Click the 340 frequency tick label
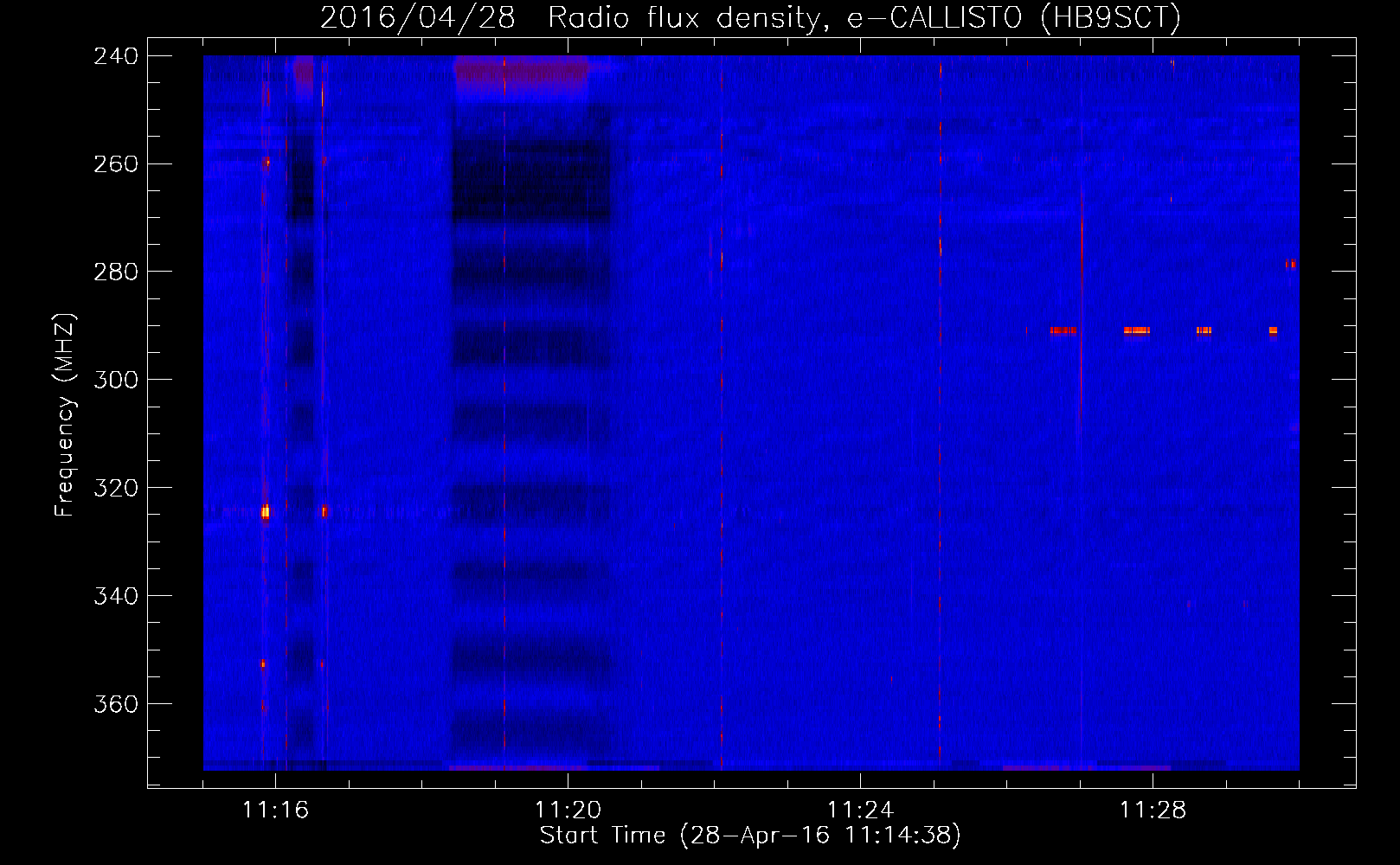This screenshot has width=1400, height=865. tap(116, 597)
